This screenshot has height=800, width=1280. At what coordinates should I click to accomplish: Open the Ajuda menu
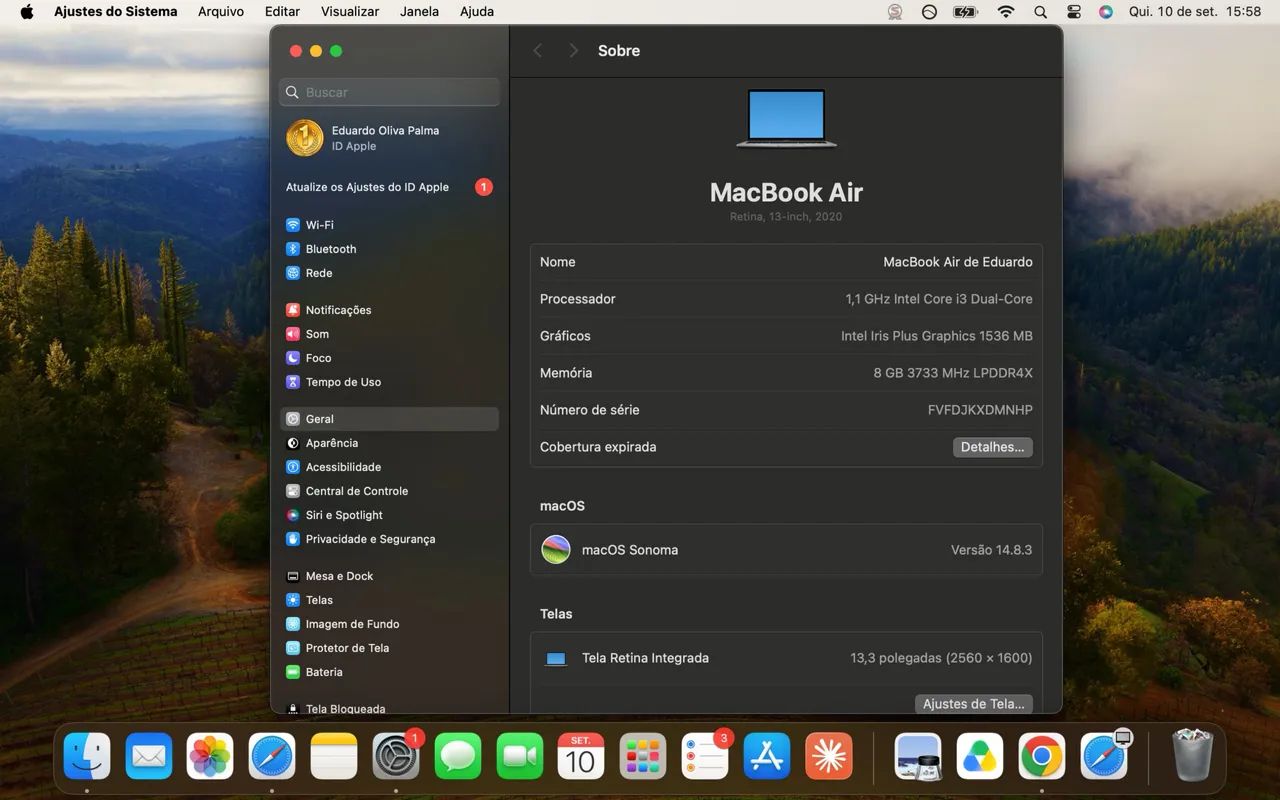477,12
